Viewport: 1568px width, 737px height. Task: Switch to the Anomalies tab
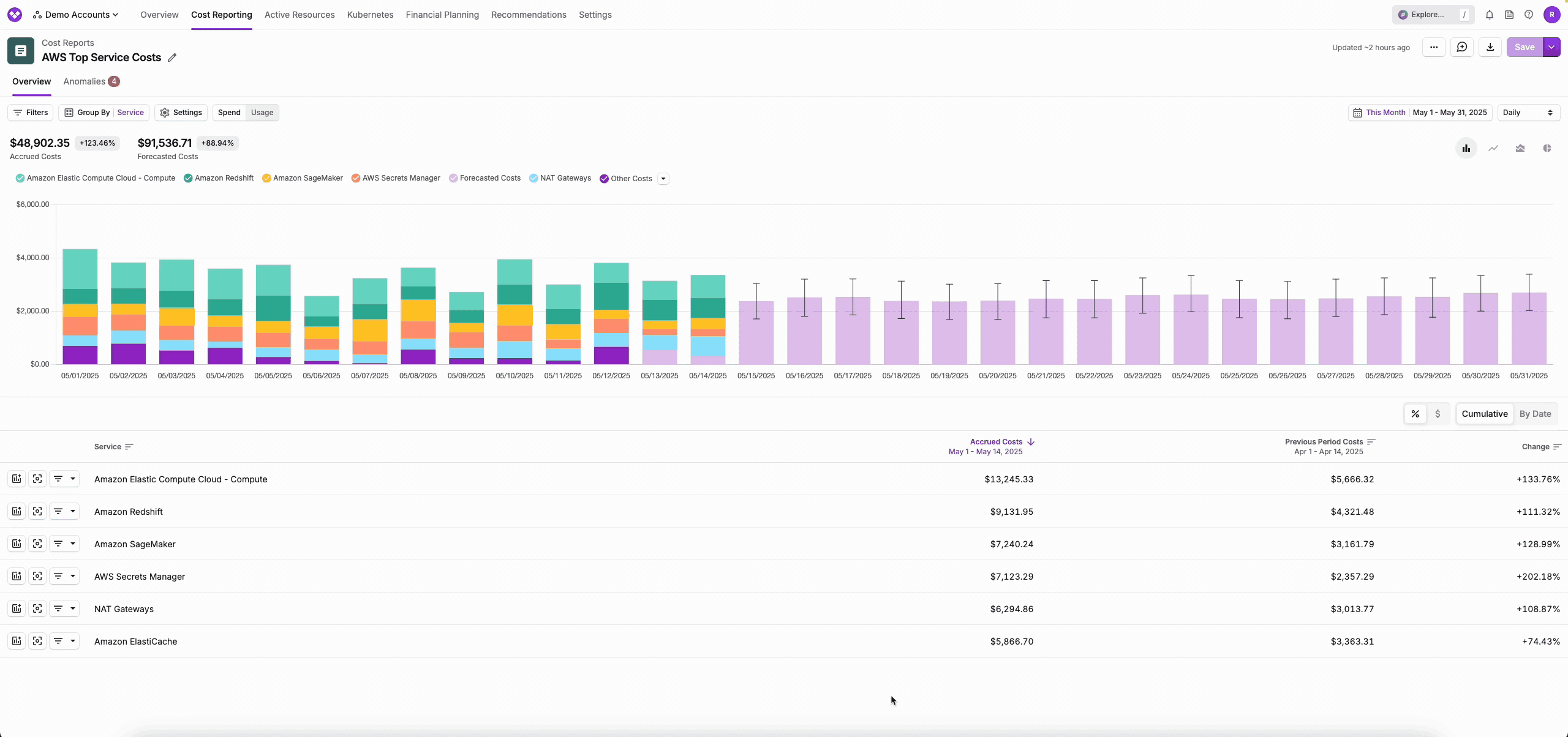[91, 81]
